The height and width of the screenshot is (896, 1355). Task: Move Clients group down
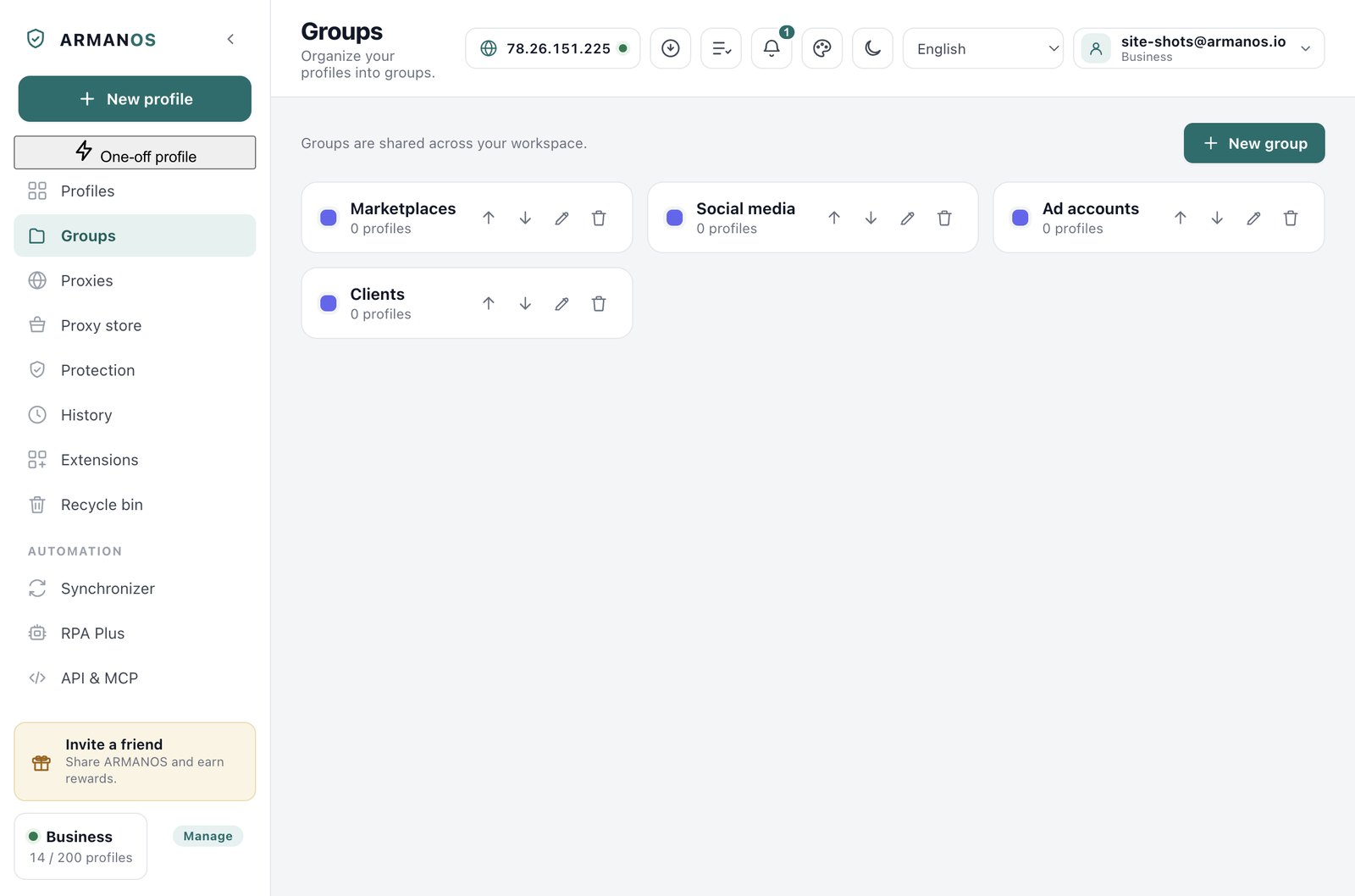[525, 303]
